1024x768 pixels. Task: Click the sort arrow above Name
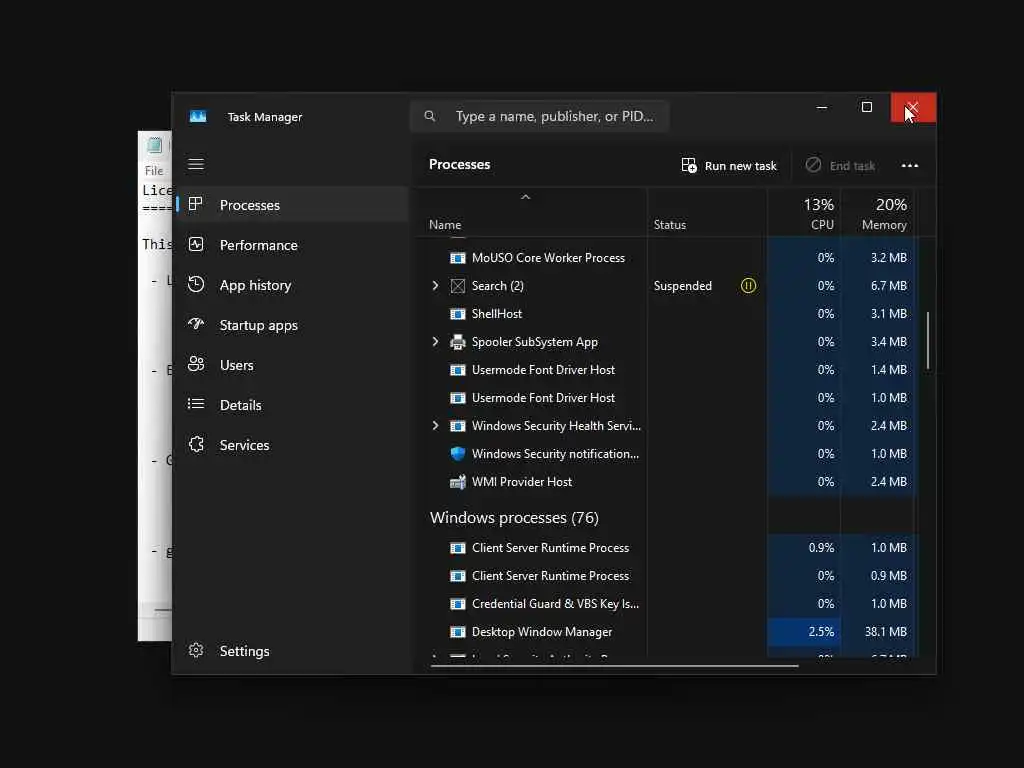tap(526, 197)
